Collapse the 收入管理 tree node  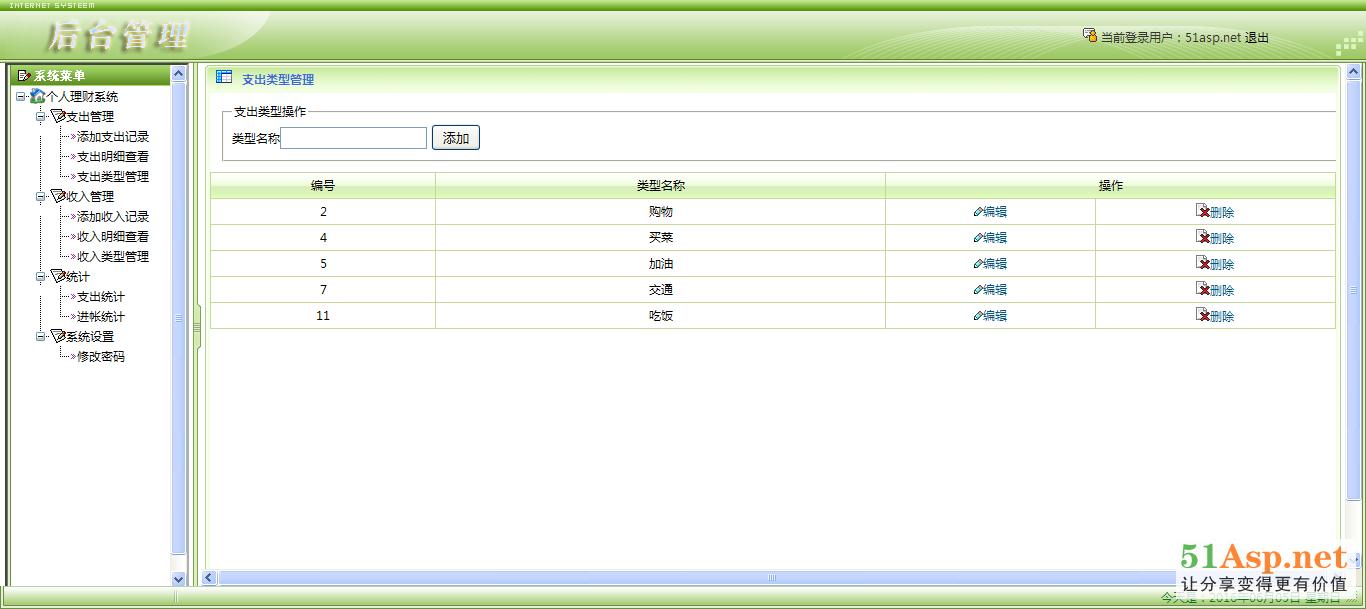tap(41, 197)
